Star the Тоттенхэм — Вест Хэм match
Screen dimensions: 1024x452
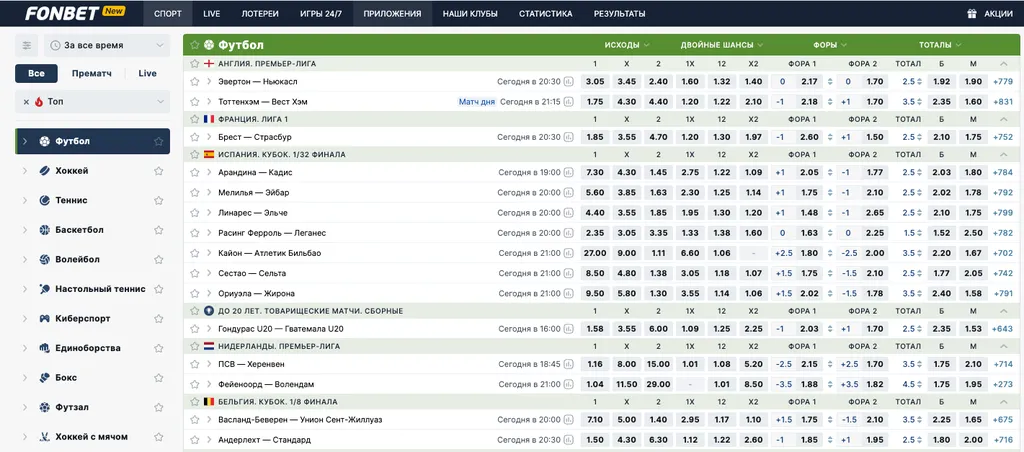pos(195,101)
